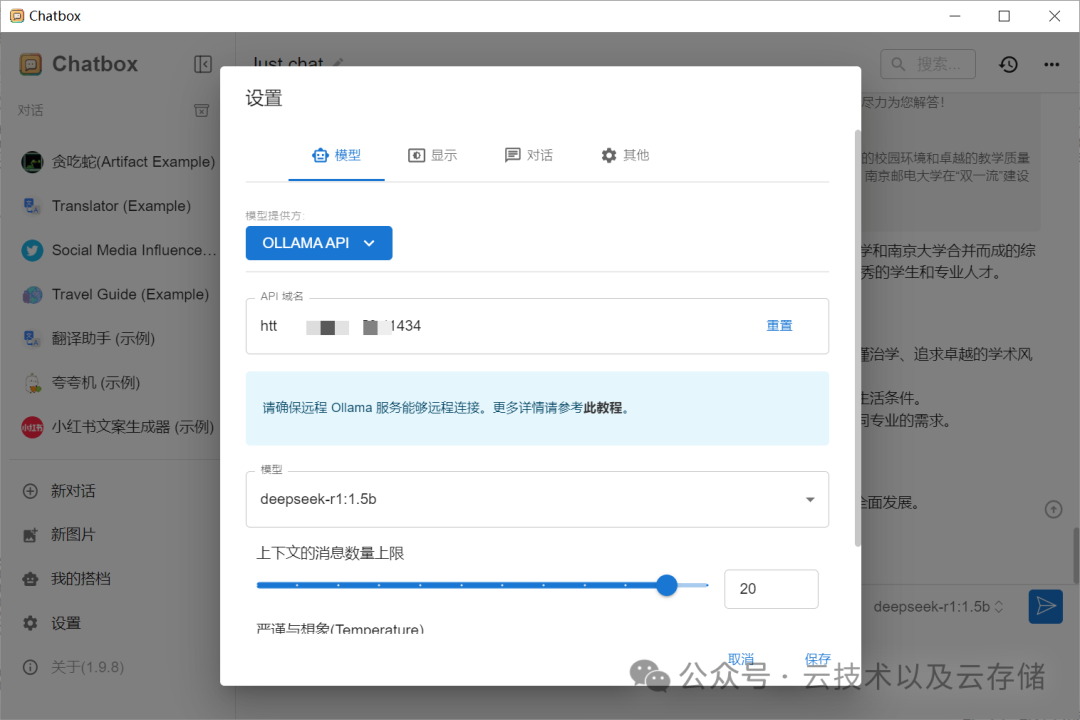Click the edit pencil beside Just chat title
Image resolution: width=1080 pixels, height=720 pixels.
point(338,63)
